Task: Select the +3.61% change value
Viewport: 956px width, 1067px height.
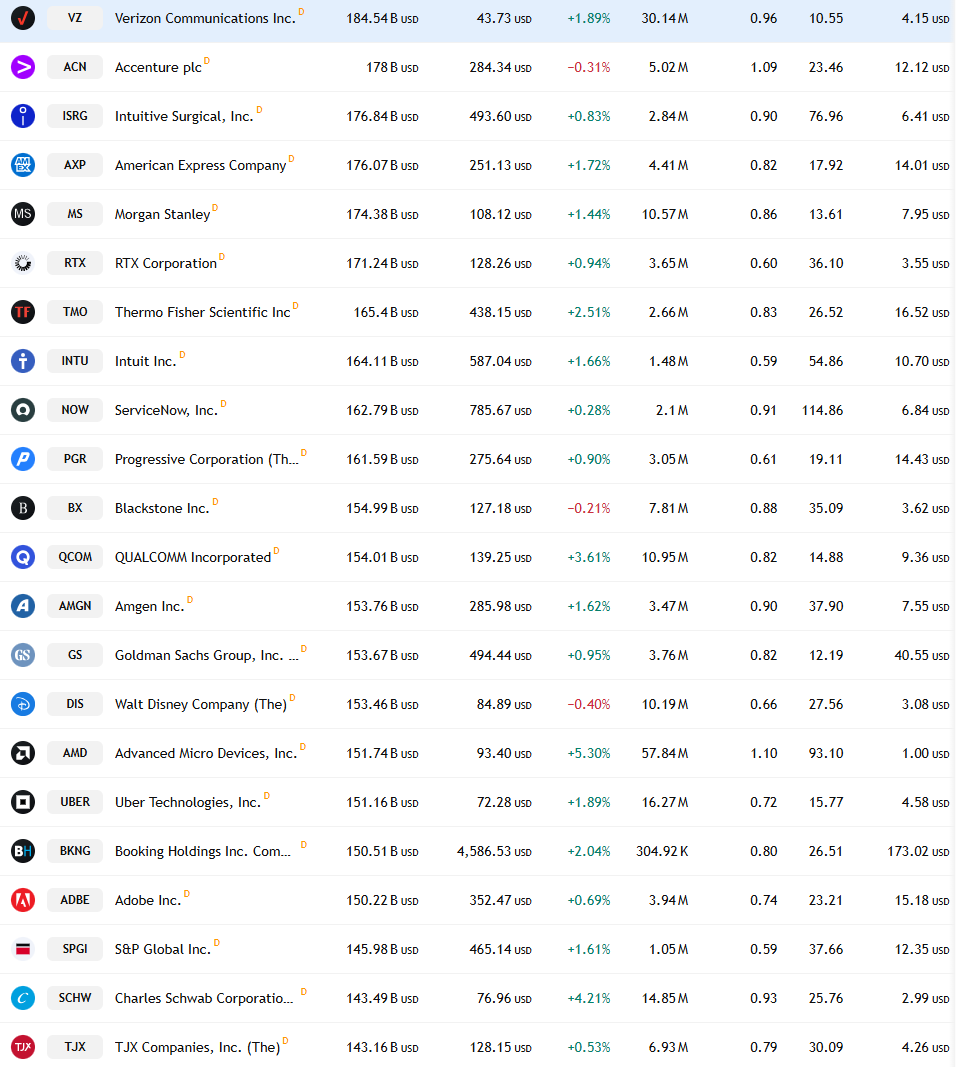Action: (x=589, y=557)
